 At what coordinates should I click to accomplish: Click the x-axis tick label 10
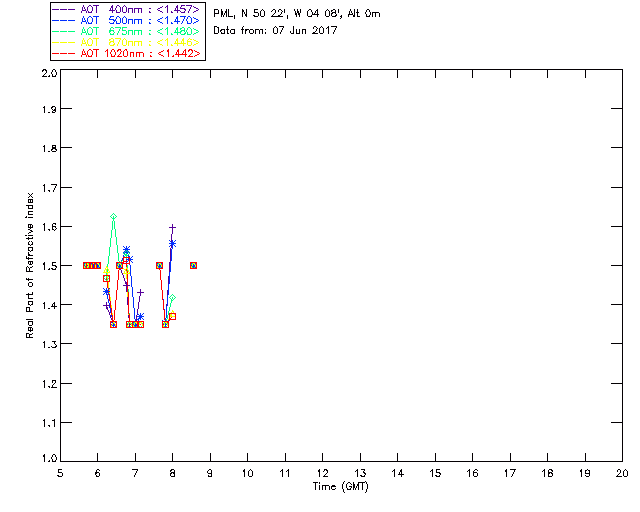click(247, 473)
